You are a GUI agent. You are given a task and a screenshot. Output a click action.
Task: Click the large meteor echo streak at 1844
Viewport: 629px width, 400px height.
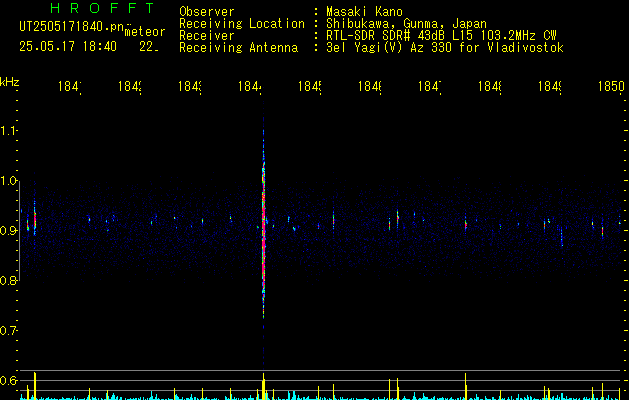(264, 225)
